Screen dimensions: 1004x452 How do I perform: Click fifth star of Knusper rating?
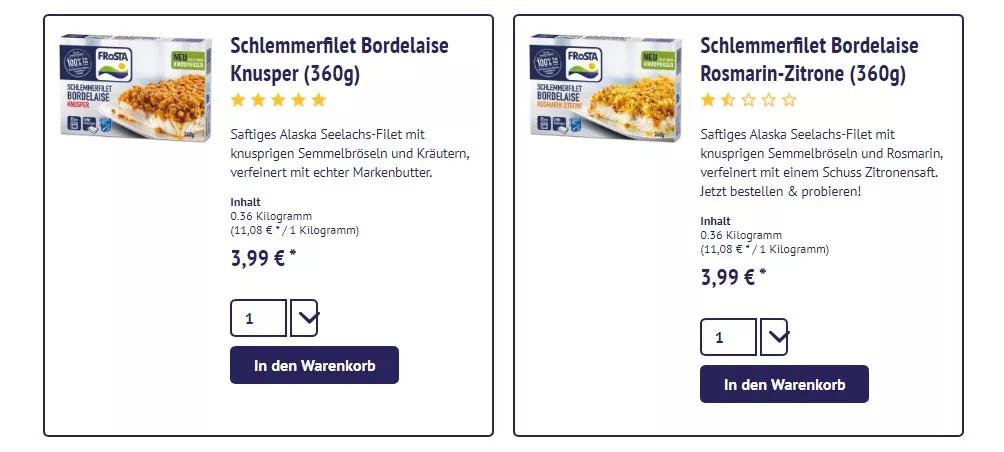(319, 100)
